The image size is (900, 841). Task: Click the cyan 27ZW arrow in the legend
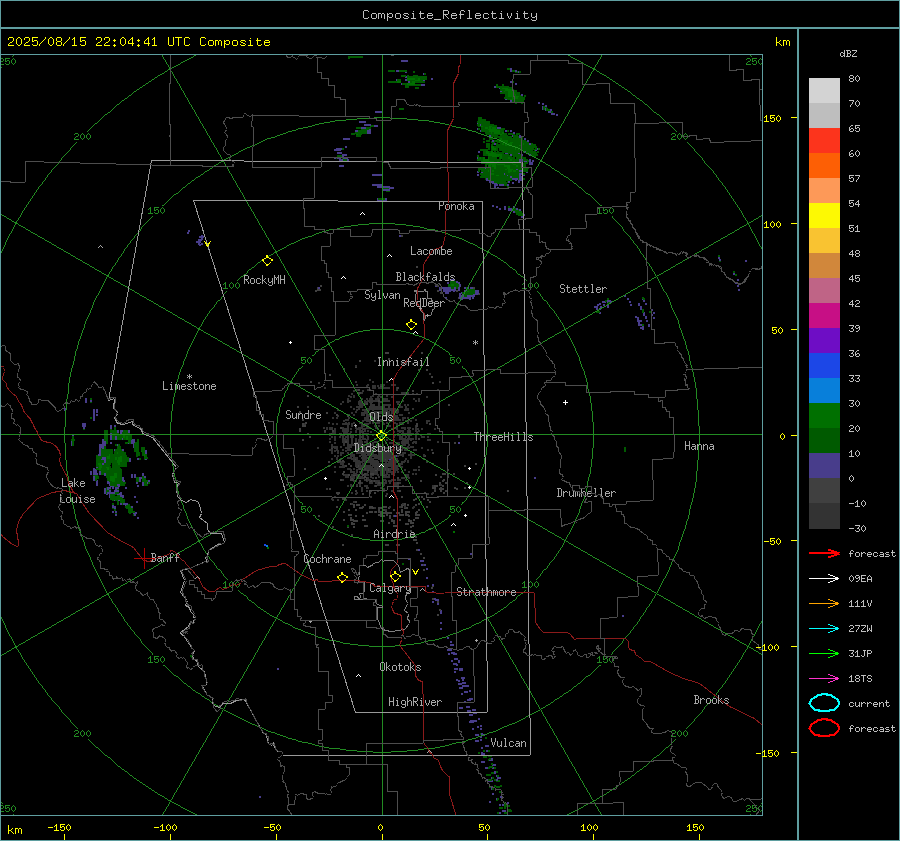(x=824, y=629)
